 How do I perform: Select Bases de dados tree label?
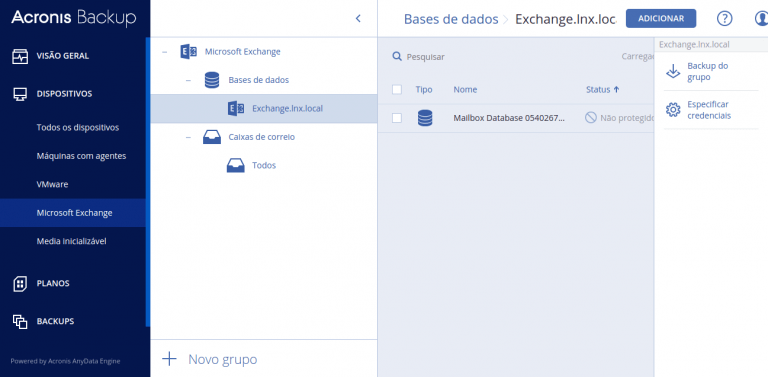pyautogui.click(x=259, y=80)
